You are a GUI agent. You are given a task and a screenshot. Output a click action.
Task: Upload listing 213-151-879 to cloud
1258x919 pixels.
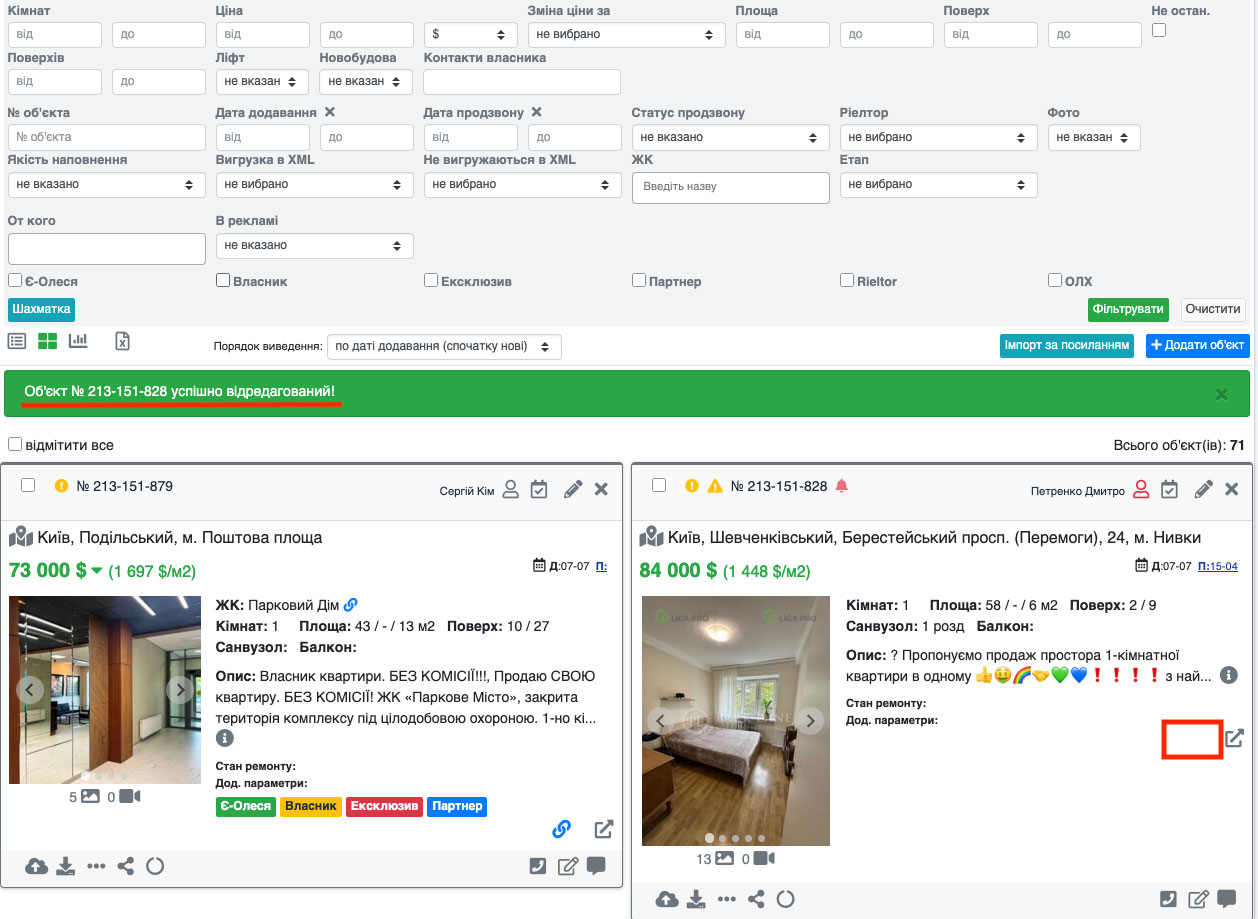pos(36,867)
